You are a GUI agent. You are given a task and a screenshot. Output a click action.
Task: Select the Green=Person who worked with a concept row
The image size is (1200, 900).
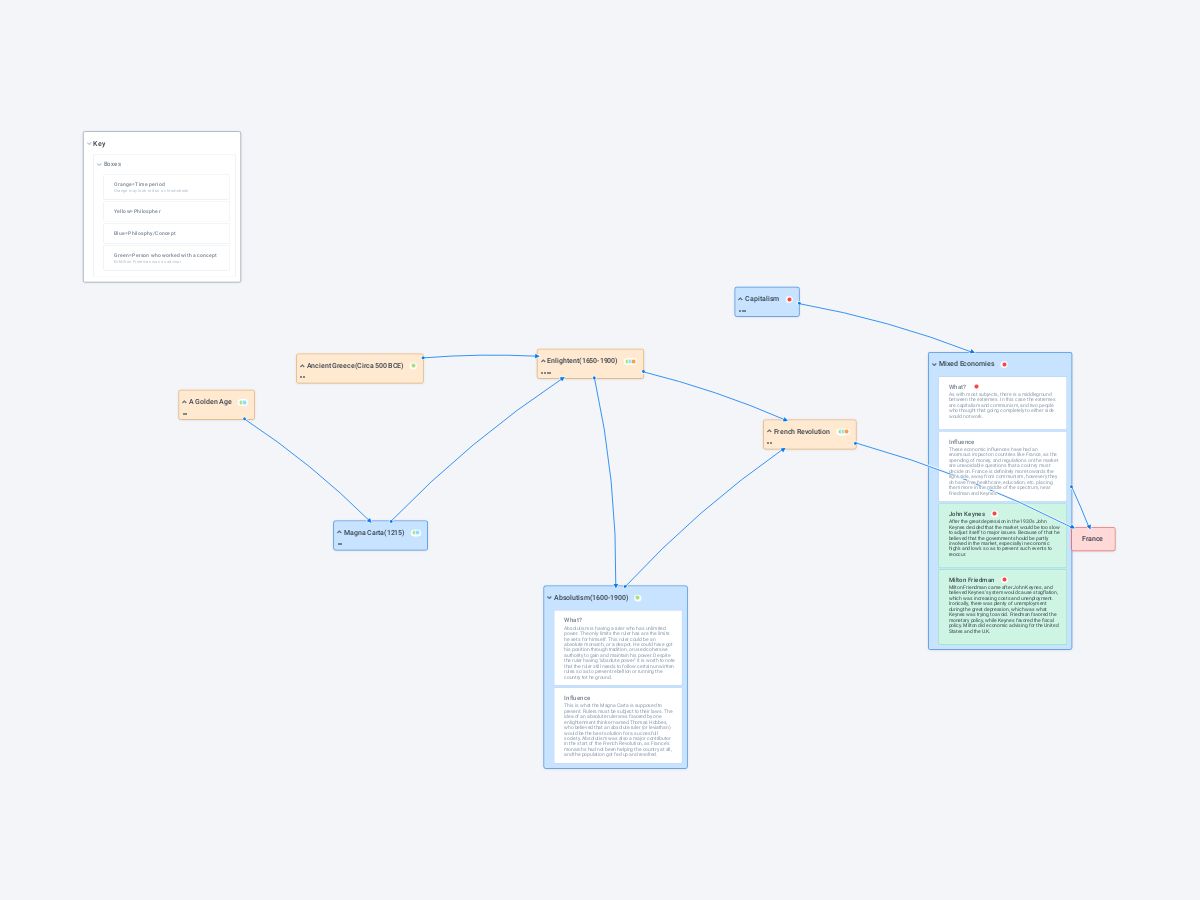[166, 258]
